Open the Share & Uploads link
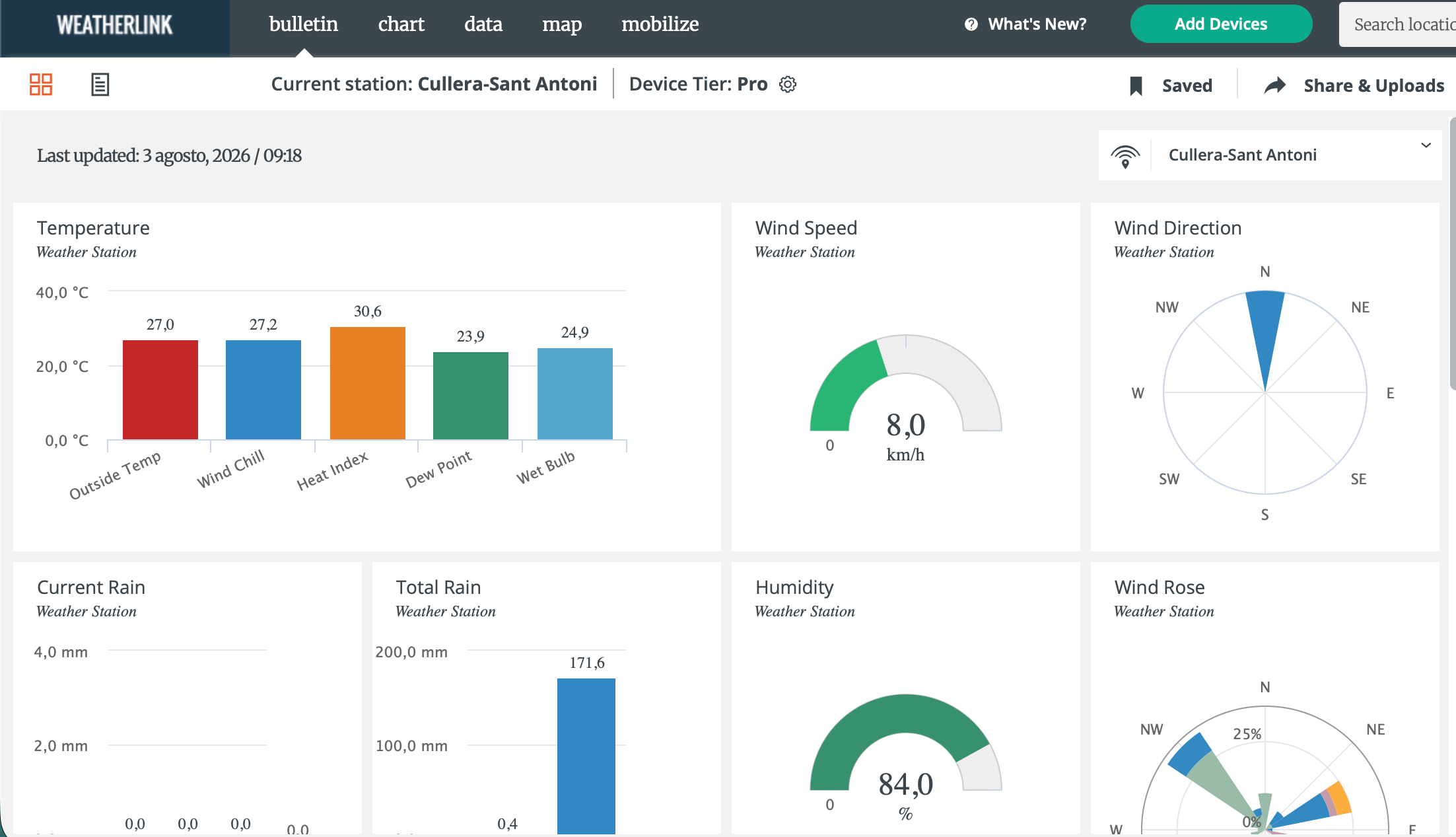This screenshot has height=837, width=1456. coord(1373,86)
